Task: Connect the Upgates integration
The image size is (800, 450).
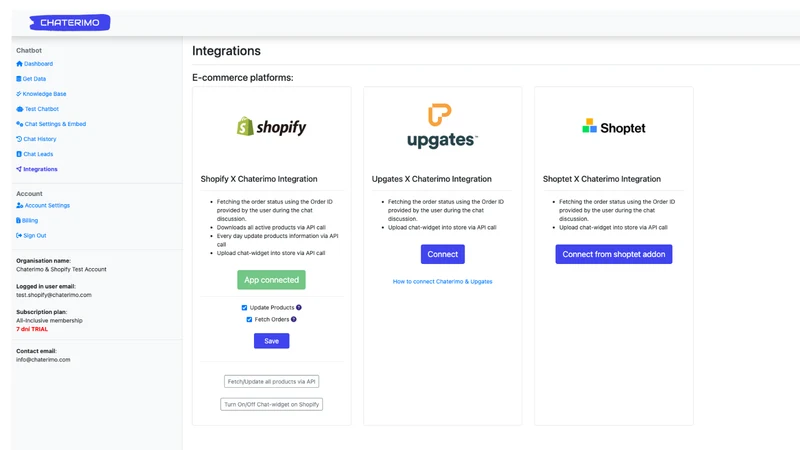Action: click(442, 254)
